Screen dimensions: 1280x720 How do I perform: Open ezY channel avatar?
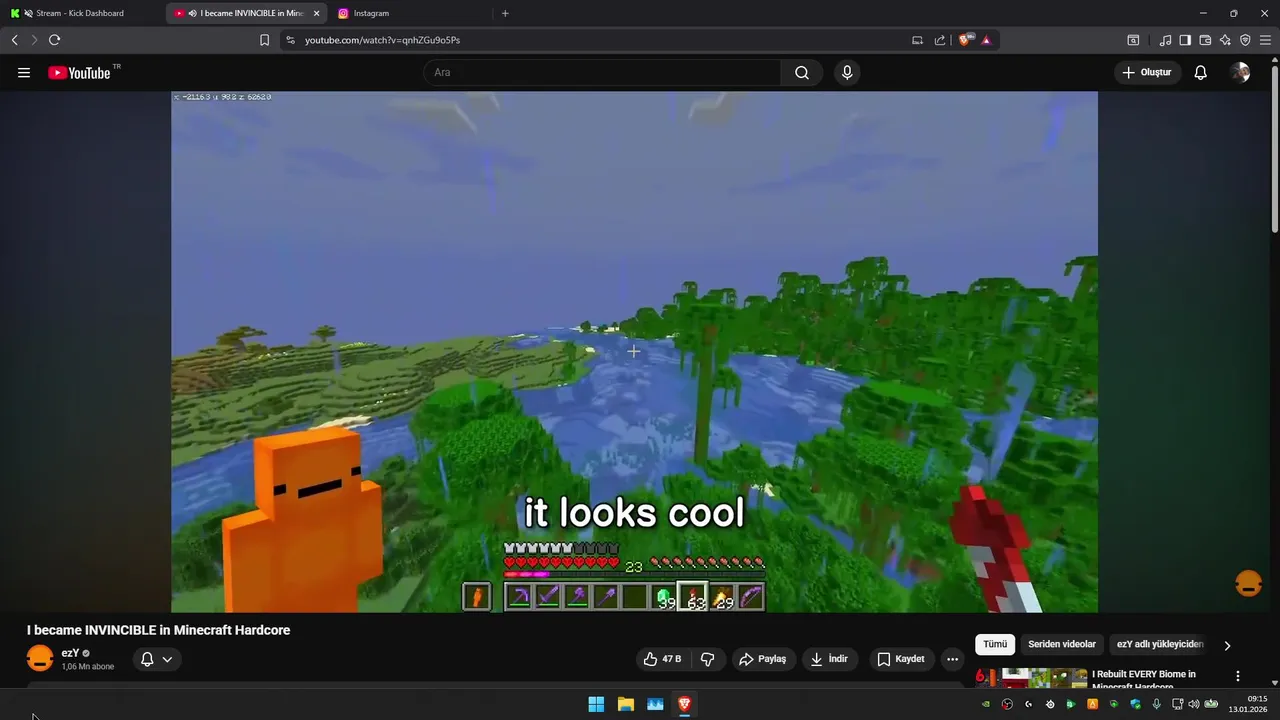pos(40,659)
